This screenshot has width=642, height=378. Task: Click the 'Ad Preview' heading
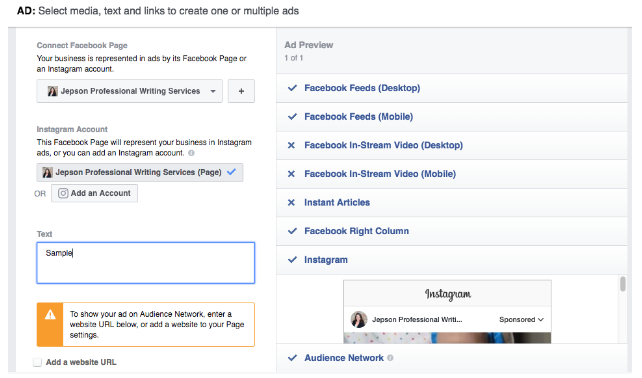click(309, 45)
